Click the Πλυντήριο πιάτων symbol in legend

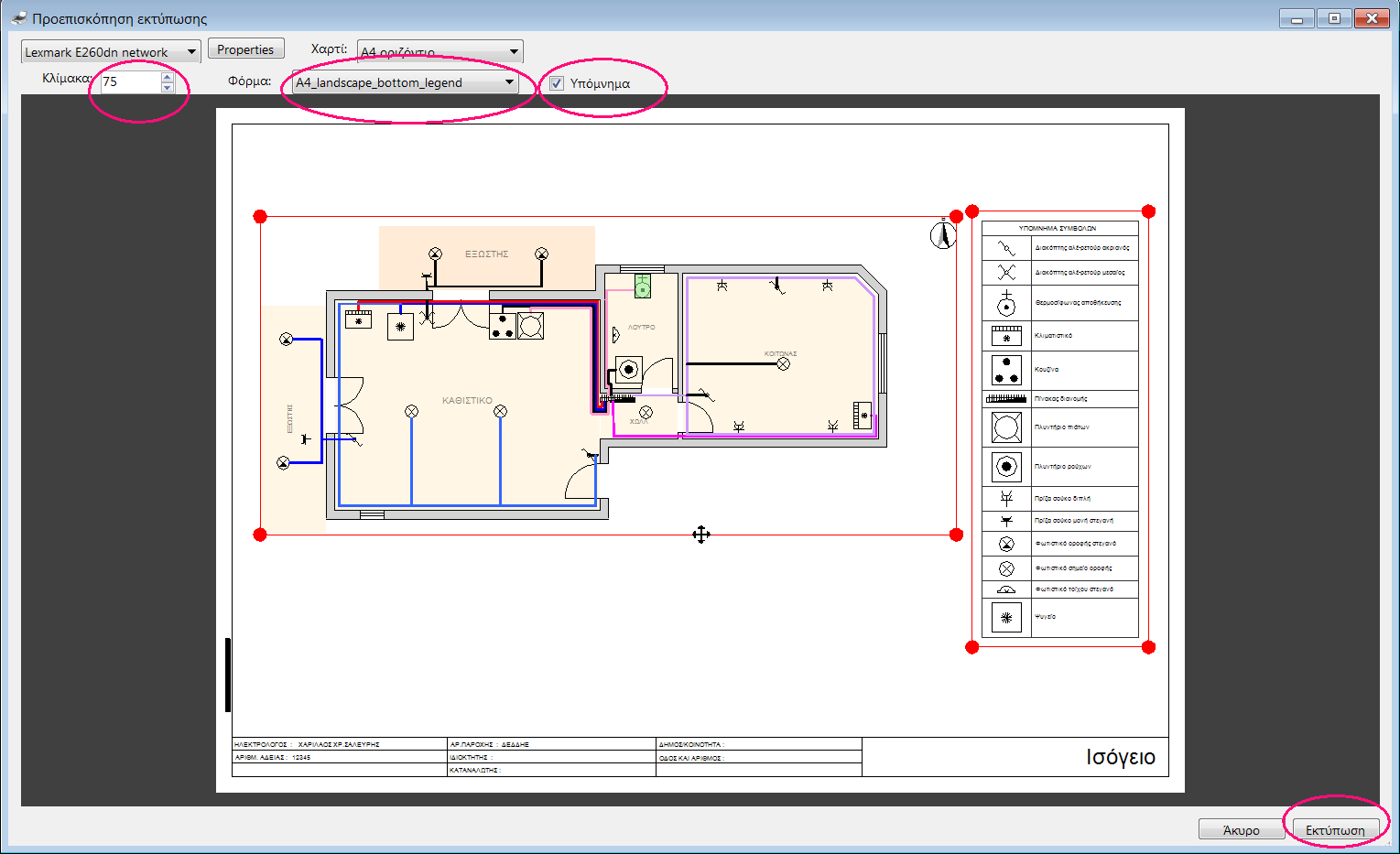[1006, 427]
